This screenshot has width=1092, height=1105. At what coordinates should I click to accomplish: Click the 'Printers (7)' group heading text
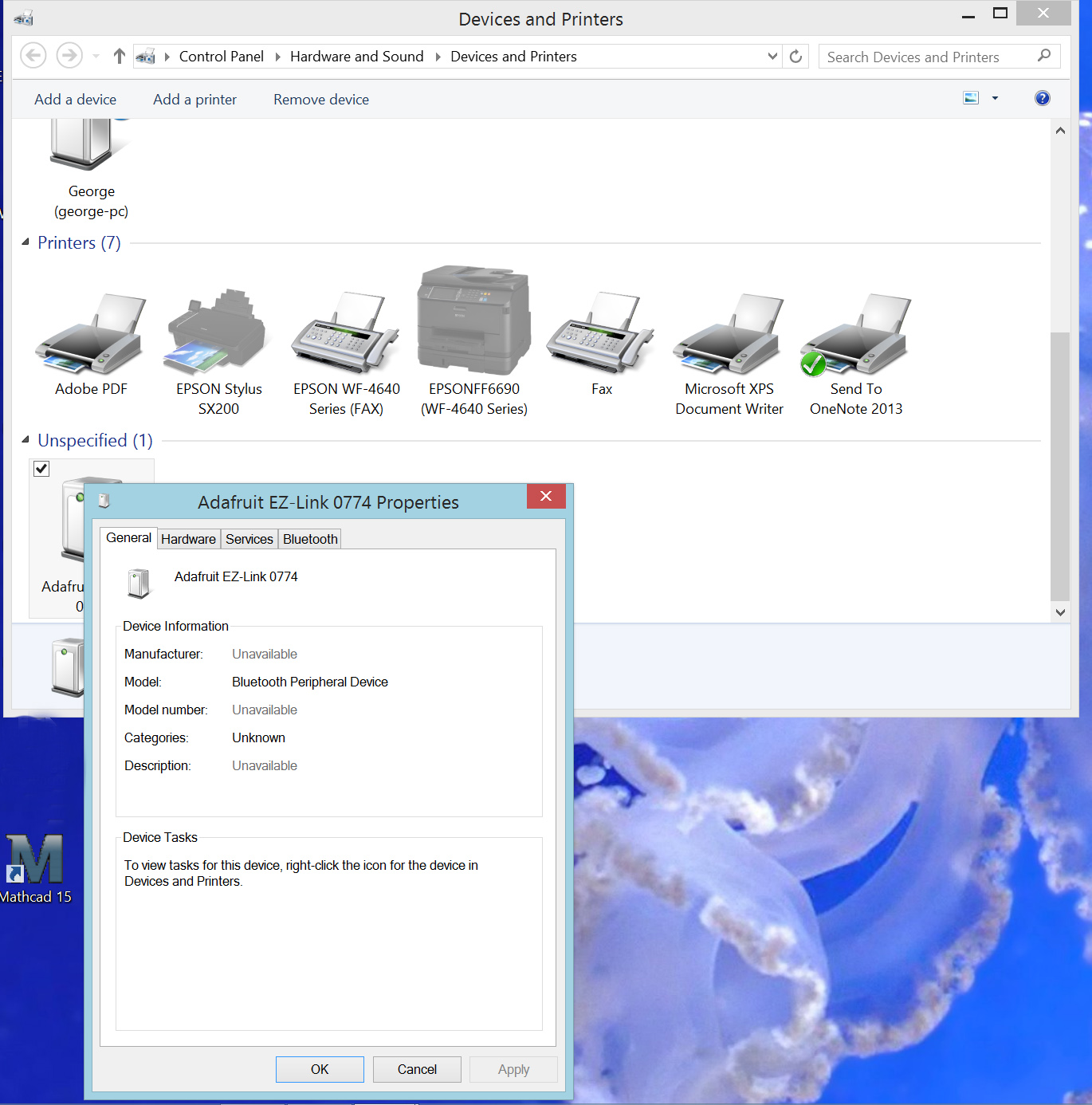click(x=79, y=242)
